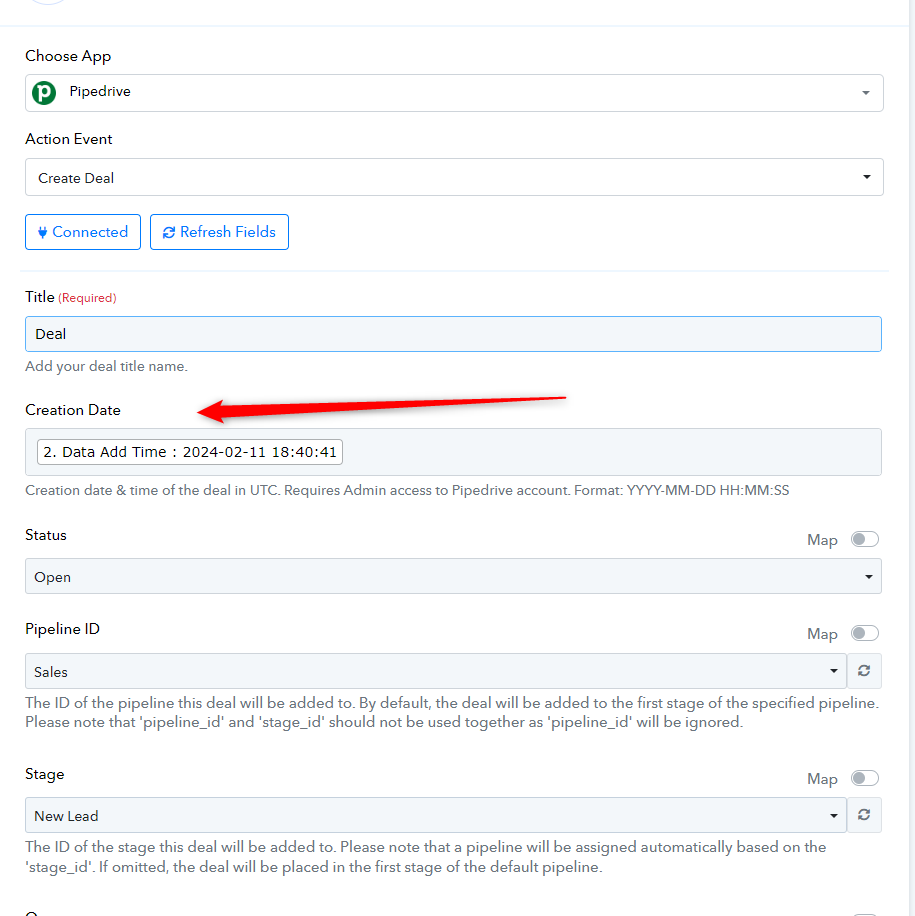Enable Map toggle for Status
This screenshot has height=916, width=915.
[x=864, y=539]
